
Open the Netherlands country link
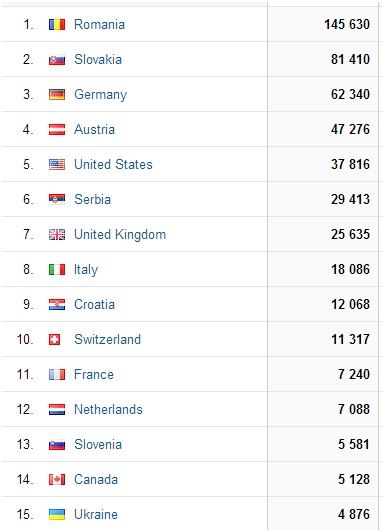[x=109, y=410]
